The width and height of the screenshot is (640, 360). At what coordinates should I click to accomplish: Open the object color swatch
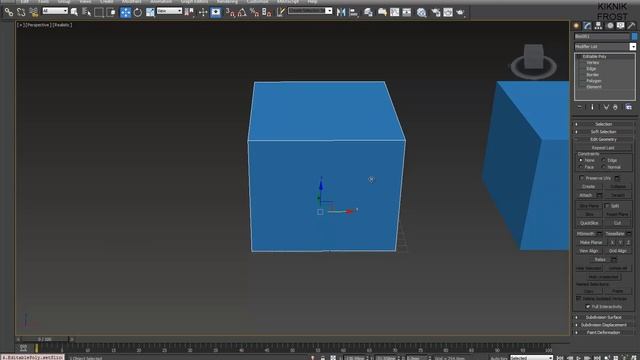coord(634,36)
